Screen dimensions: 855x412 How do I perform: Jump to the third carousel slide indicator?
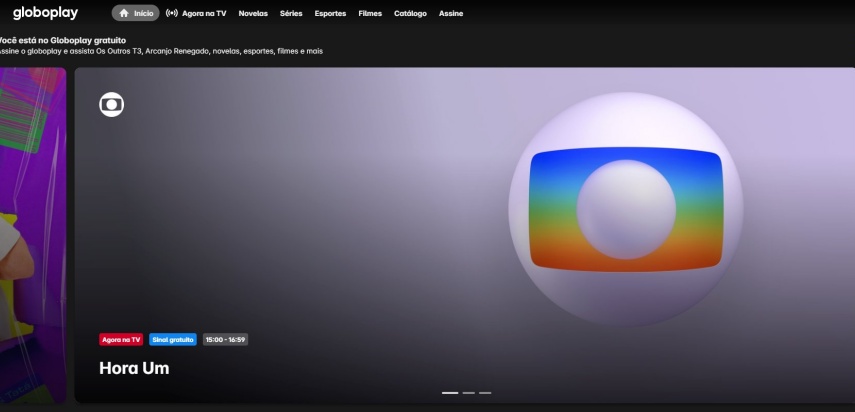tap(485, 392)
